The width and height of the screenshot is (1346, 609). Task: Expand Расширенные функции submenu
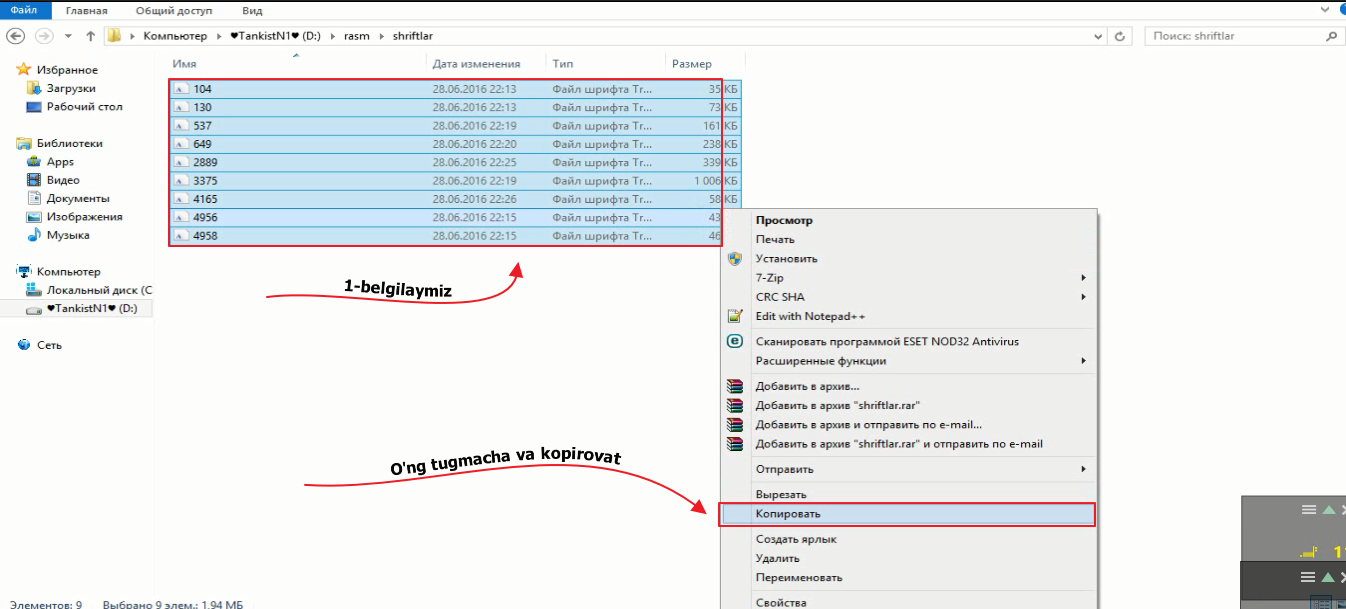coord(909,361)
